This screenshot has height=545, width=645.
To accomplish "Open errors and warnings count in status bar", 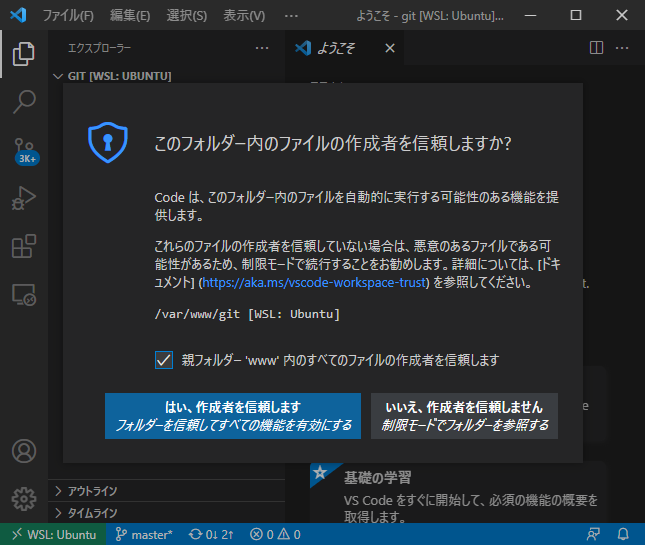I will 275,534.
